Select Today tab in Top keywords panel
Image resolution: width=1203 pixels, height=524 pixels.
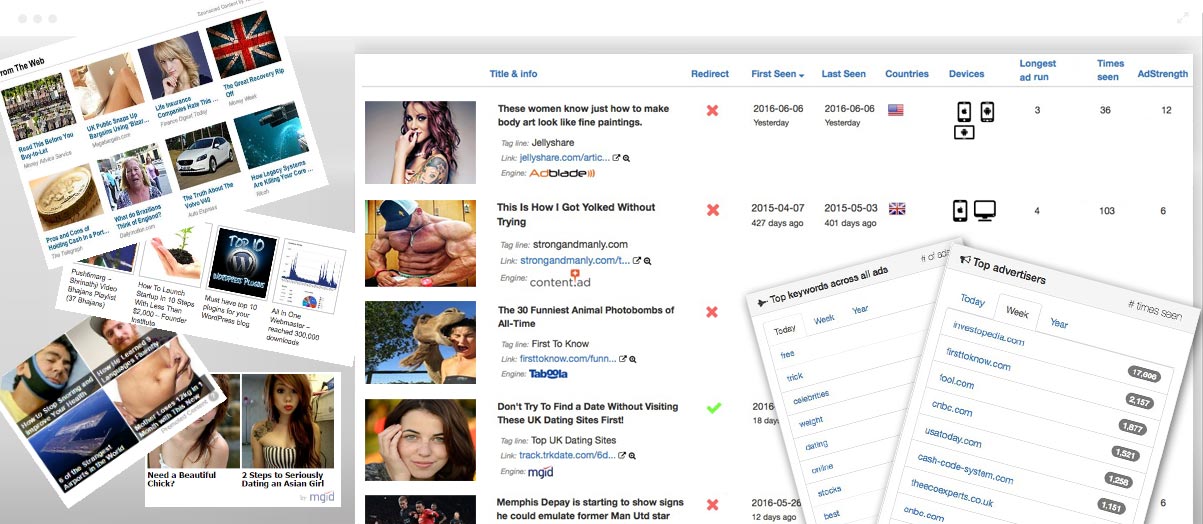click(x=784, y=330)
